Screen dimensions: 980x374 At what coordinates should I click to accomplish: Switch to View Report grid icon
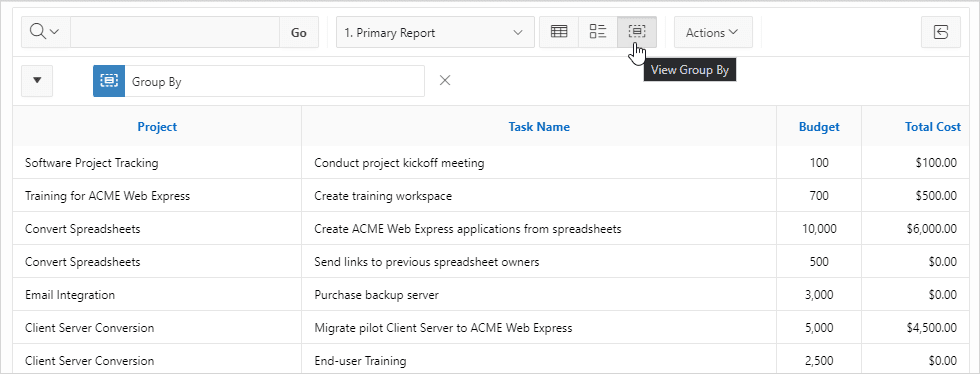[x=559, y=33]
